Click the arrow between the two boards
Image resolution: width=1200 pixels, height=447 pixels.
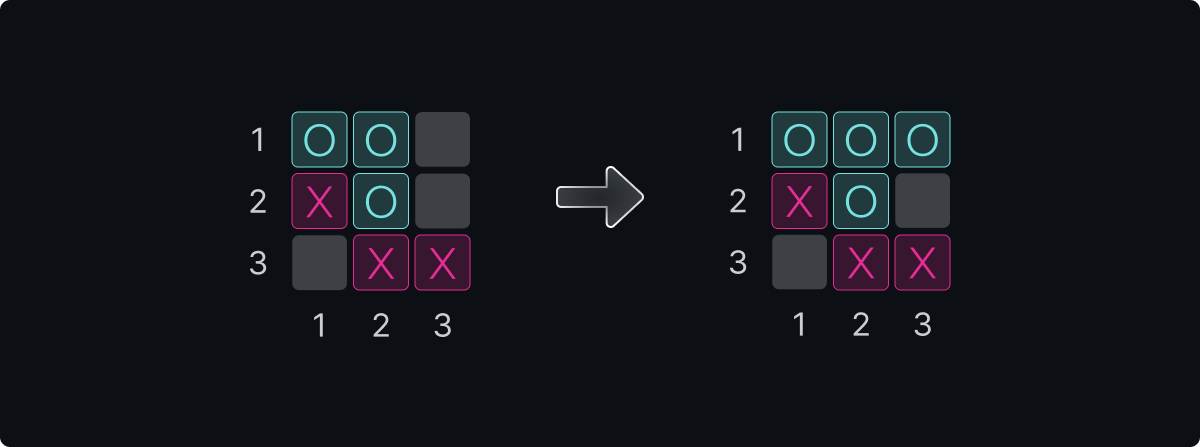pos(599,198)
